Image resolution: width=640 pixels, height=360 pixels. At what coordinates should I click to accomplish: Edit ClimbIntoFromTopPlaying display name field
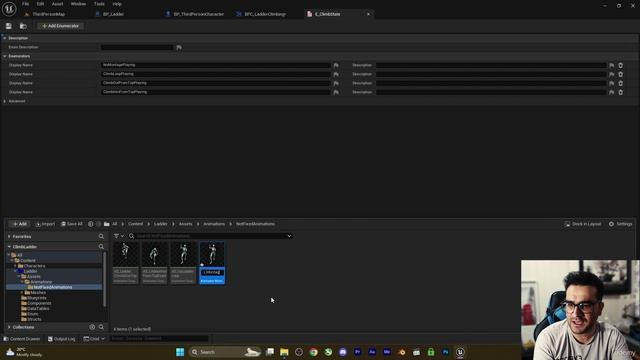216,92
